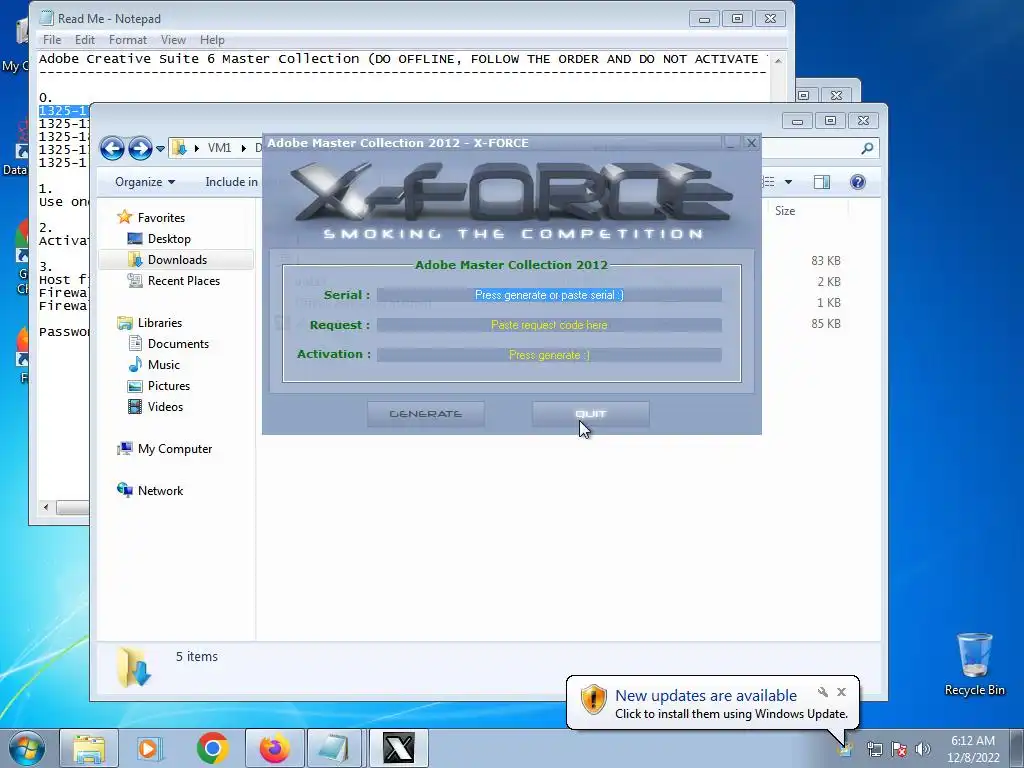Screen dimensions: 1024x768
Task: Launch Firefox from taskbar
Action: pos(274,748)
